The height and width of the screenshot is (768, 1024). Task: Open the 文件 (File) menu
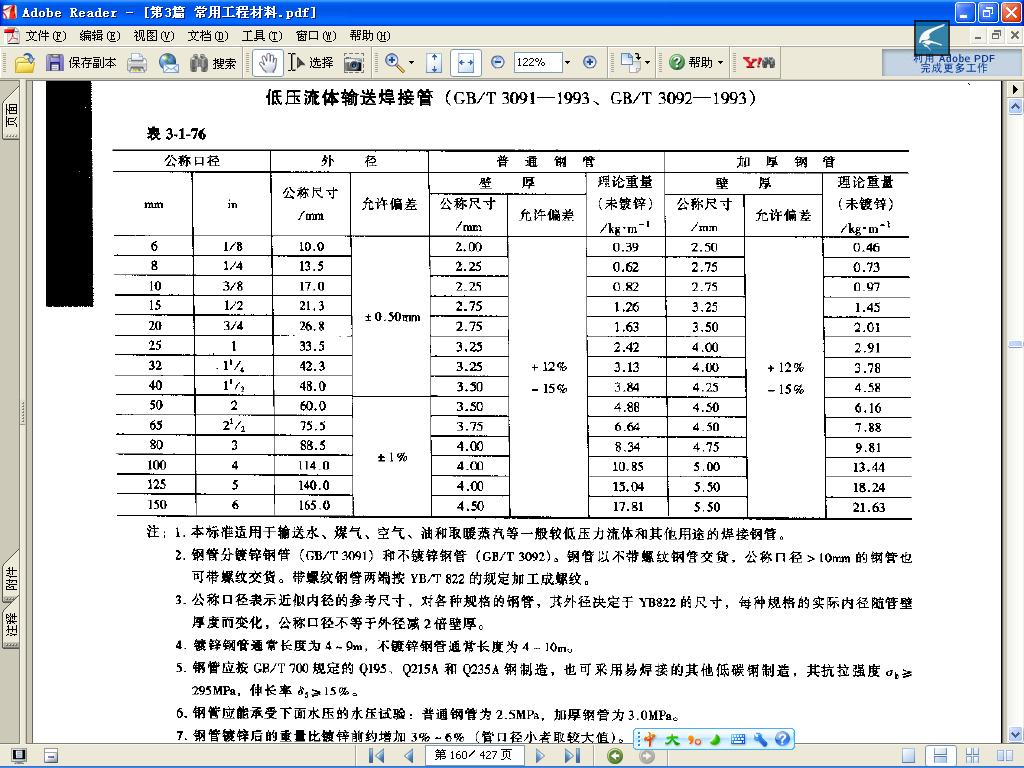(x=46, y=36)
